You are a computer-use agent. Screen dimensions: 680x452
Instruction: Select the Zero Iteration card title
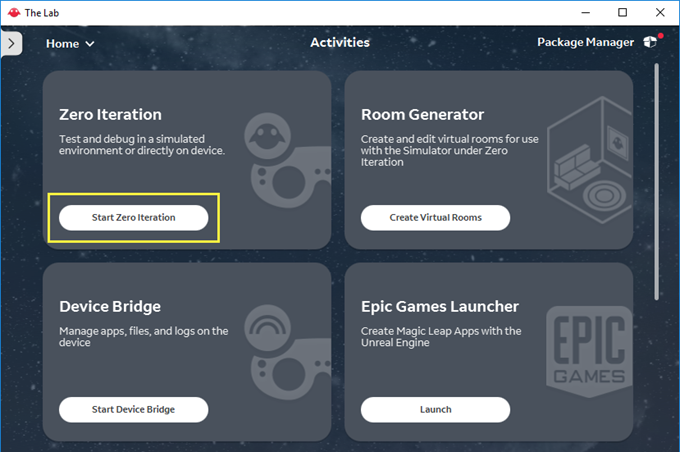110,115
